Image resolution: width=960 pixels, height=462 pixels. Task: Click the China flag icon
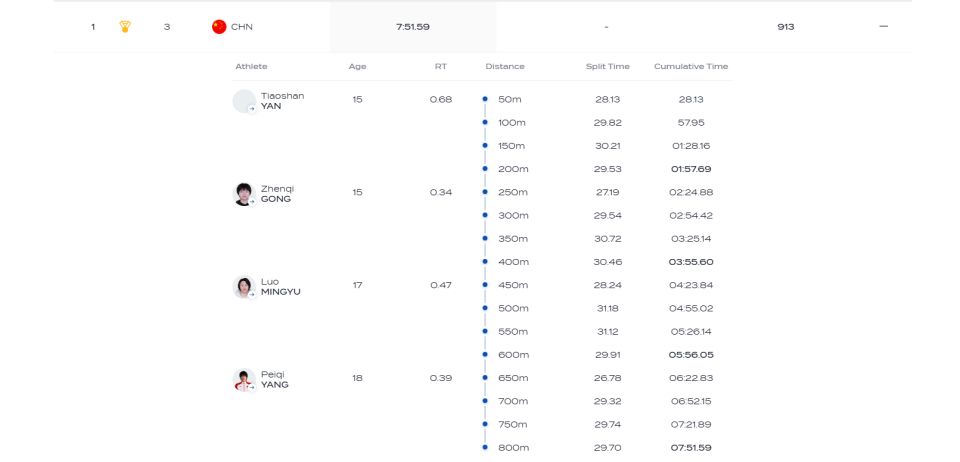(x=219, y=27)
